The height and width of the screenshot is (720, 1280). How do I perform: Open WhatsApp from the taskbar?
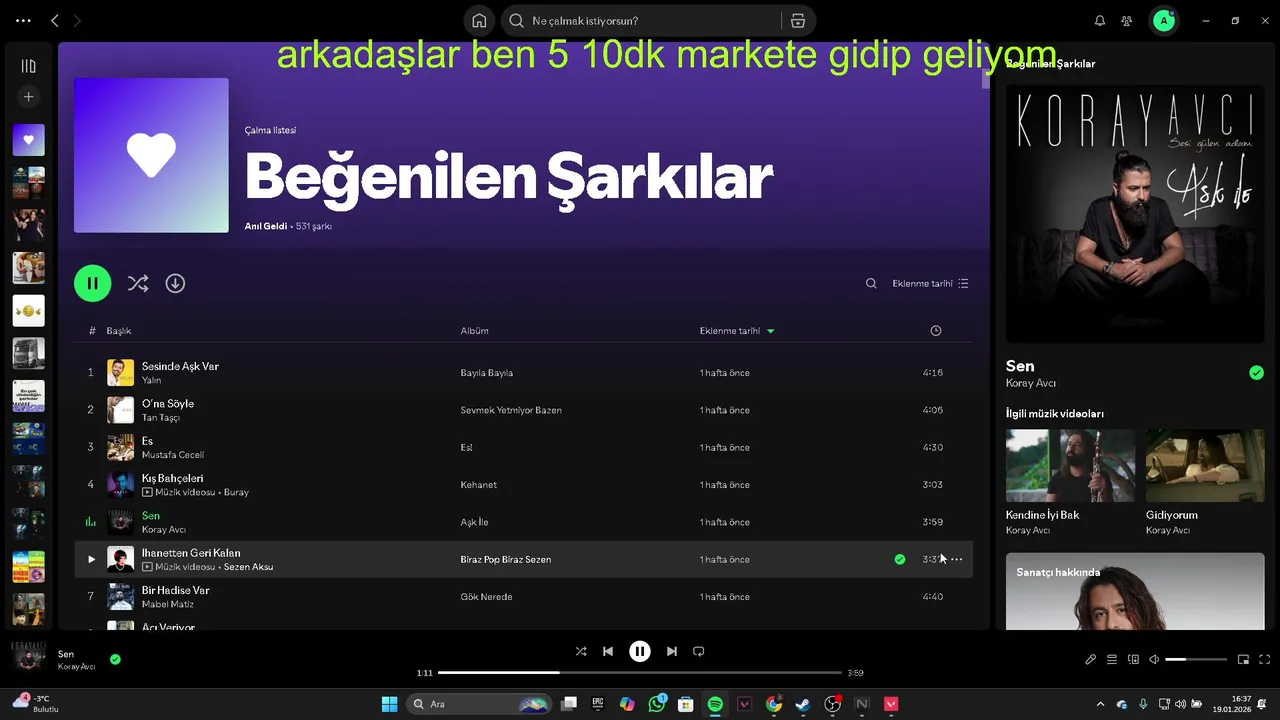657,704
